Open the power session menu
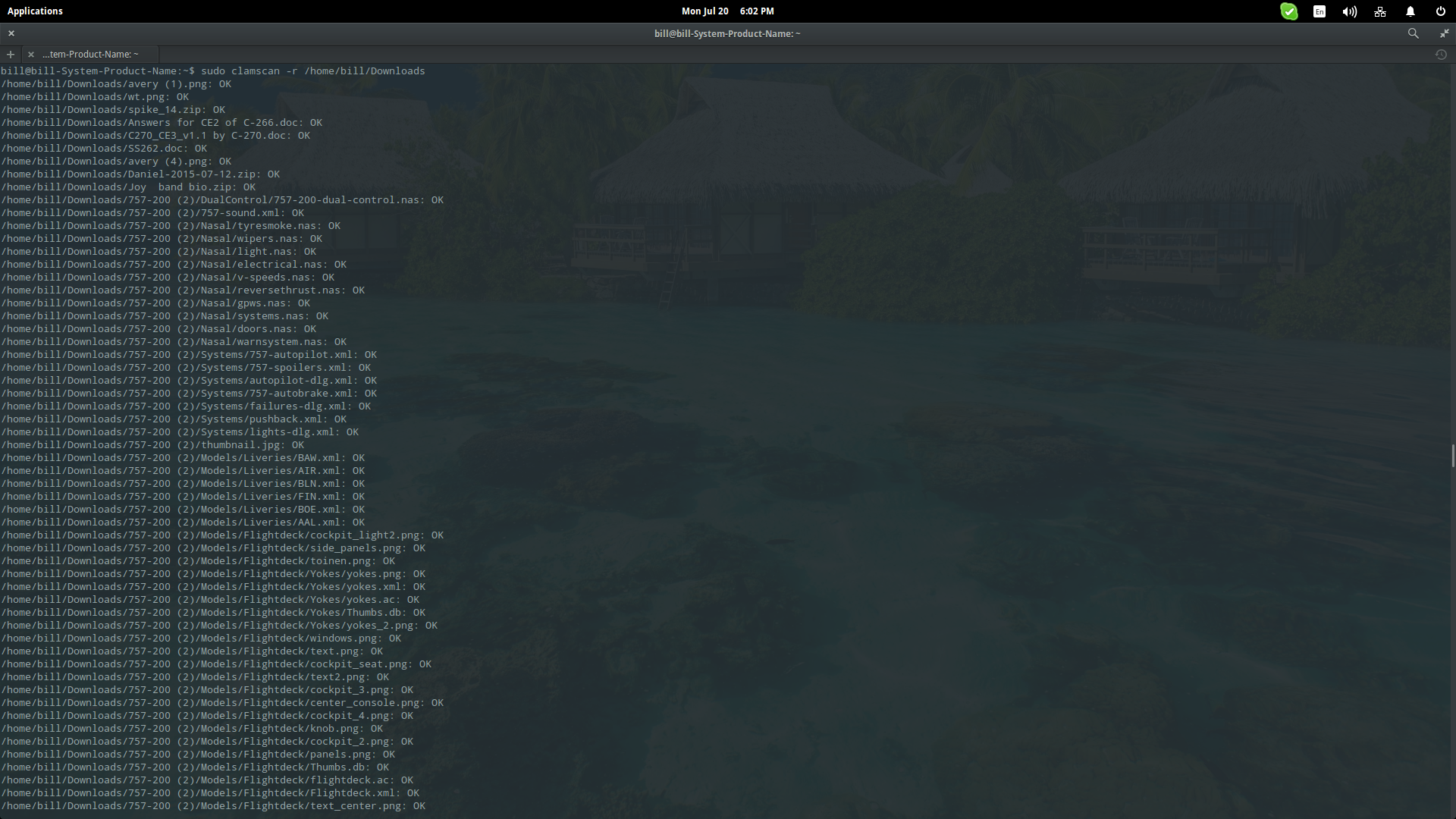This screenshot has height=819, width=1456. tap(1440, 11)
